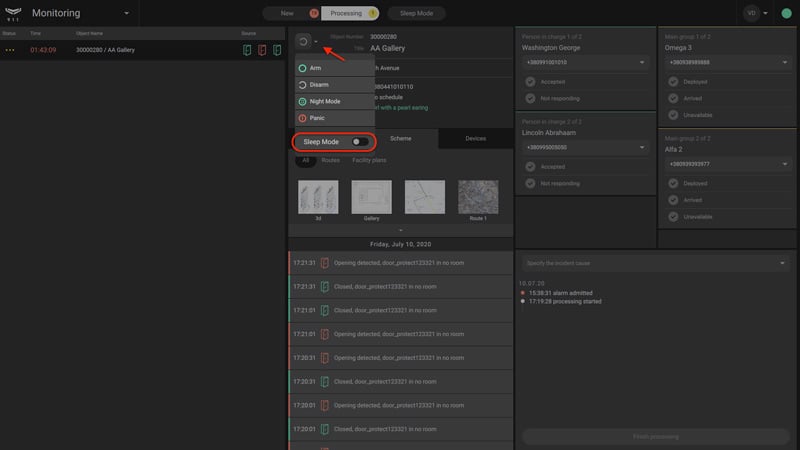The width and height of the screenshot is (800, 450).
Task: Choose Night Mode from the security mode menu
Action: [x=335, y=102]
